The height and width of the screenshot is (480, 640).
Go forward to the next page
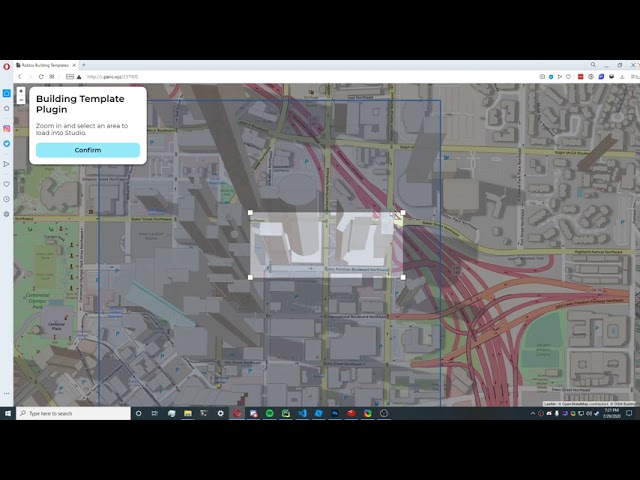(x=30, y=77)
